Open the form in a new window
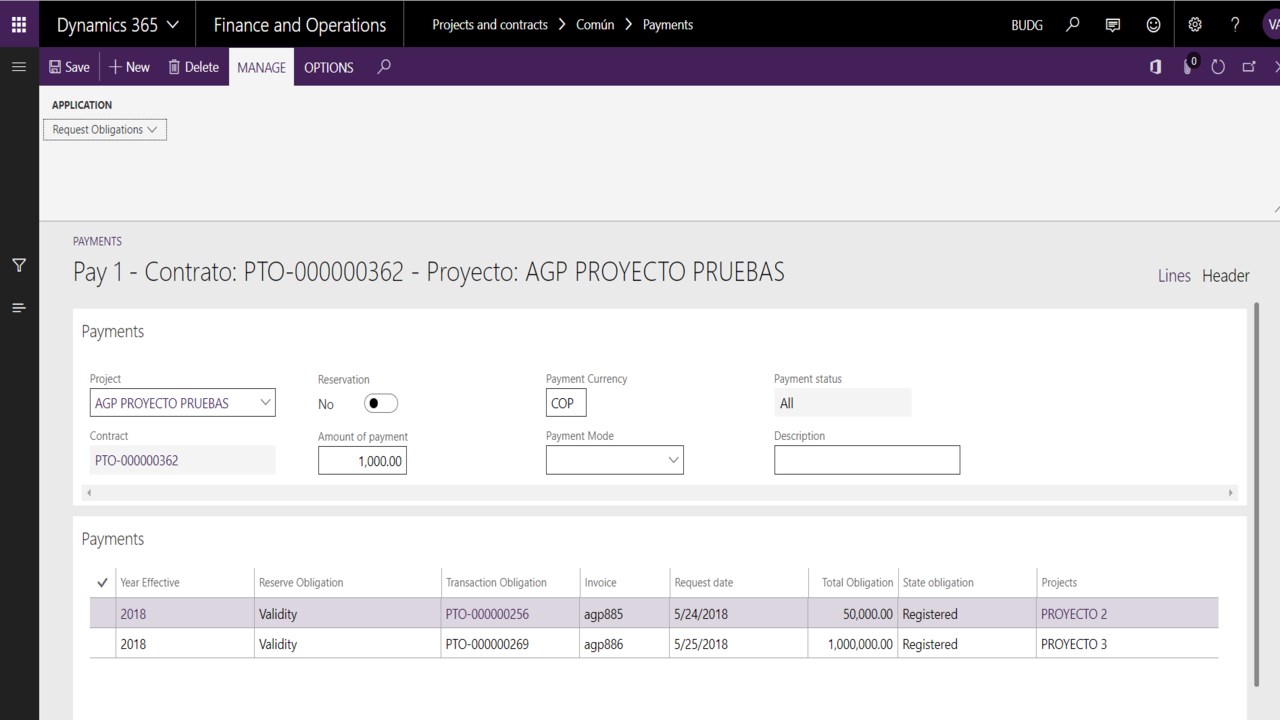1280x720 pixels. (1249, 67)
